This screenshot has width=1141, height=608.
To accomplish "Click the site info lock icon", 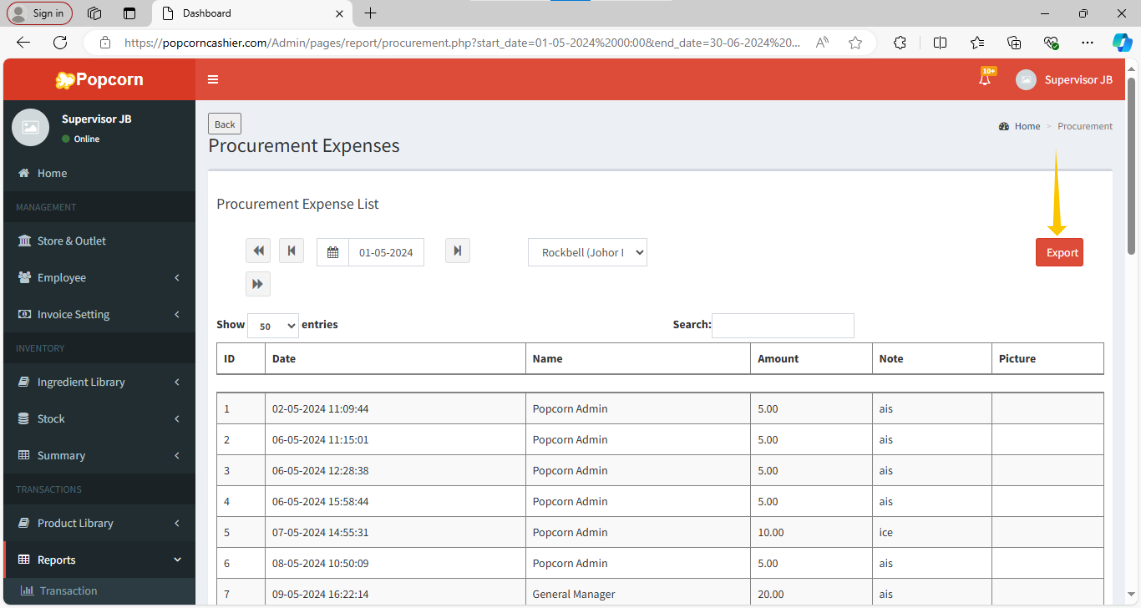I will (105, 43).
